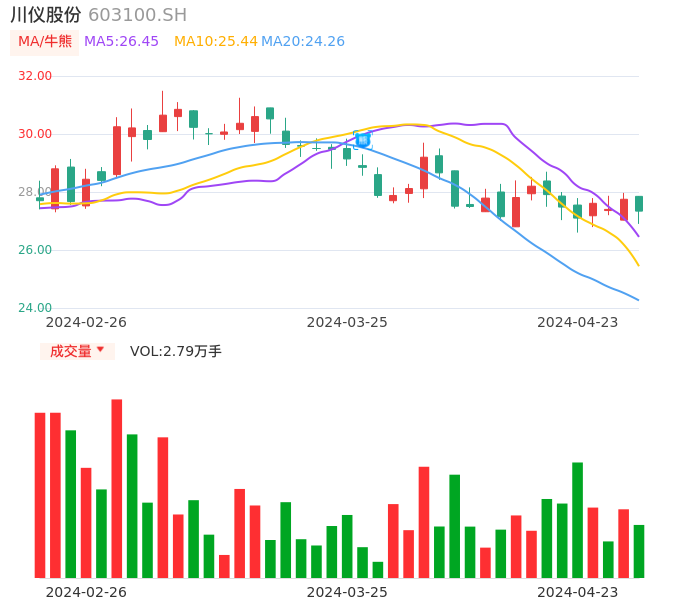Click the 32.00 price axis label
This screenshot has width=686, height=606.
pos(36,76)
